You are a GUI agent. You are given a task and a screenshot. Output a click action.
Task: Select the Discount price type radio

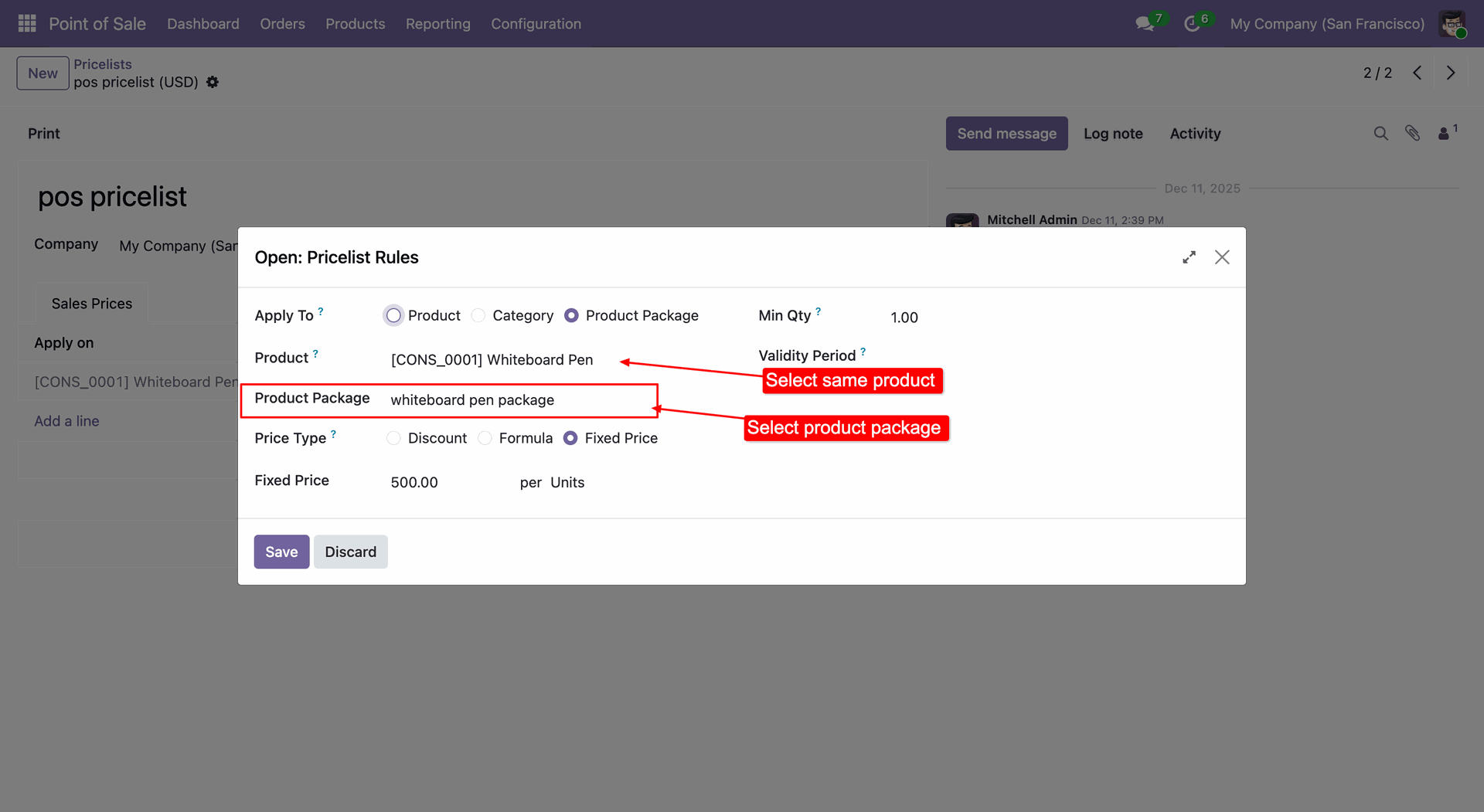point(394,438)
